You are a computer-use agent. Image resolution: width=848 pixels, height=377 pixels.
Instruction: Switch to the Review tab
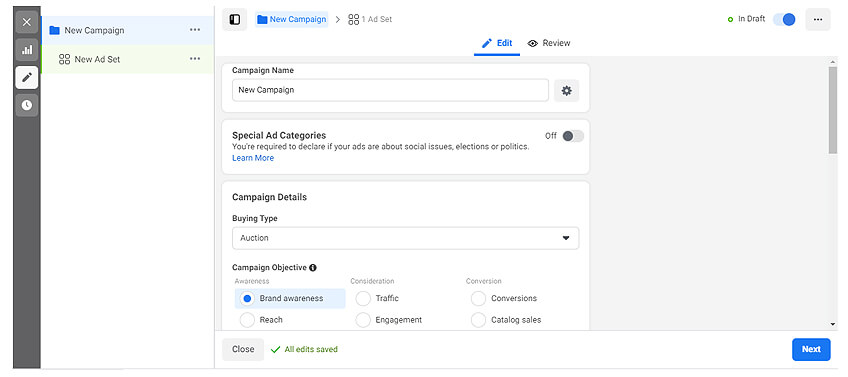tap(549, 43)
